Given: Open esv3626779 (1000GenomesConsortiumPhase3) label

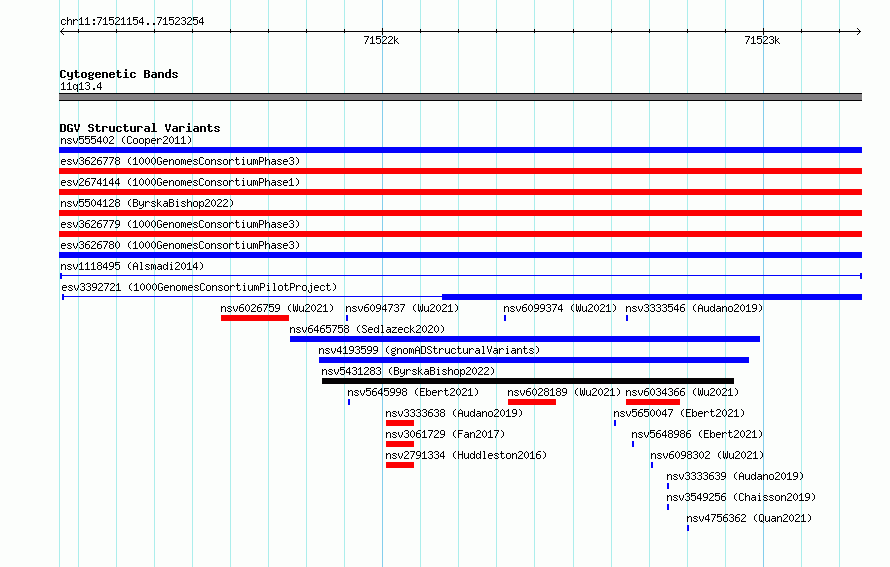Looking at the screenshot, I should pyautogui.click(x=180, y=224).
